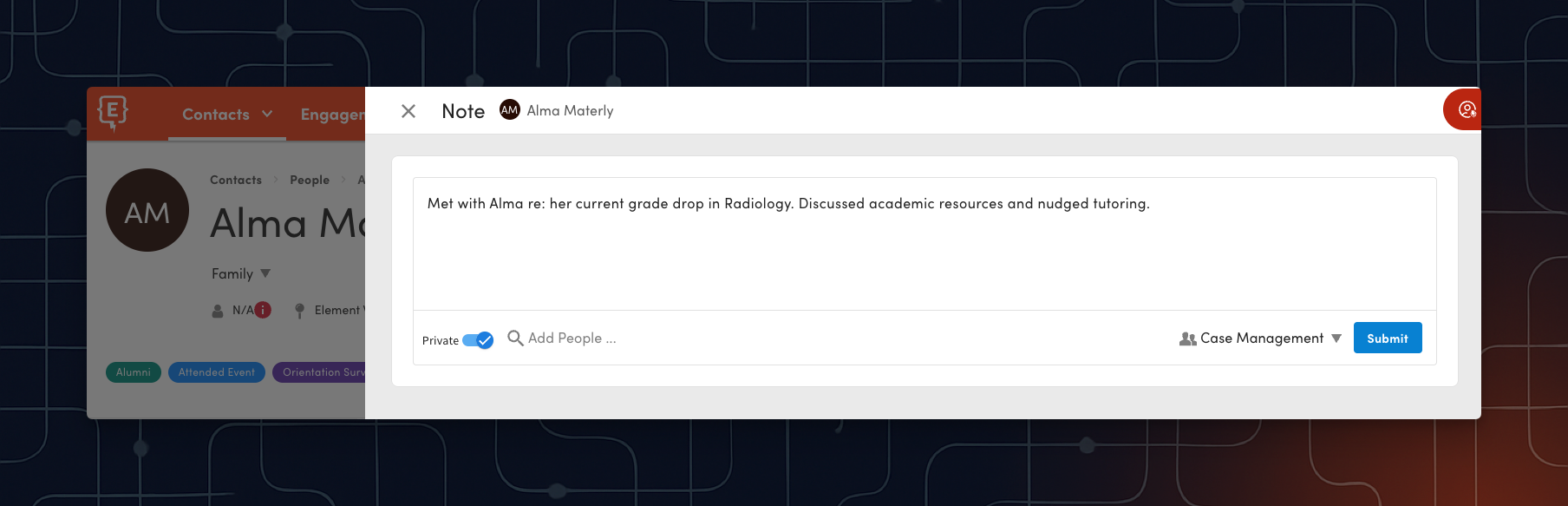Switch to the Engagement tab
This screenshot has height=506, width=1568.
click(x=333, y=115)
